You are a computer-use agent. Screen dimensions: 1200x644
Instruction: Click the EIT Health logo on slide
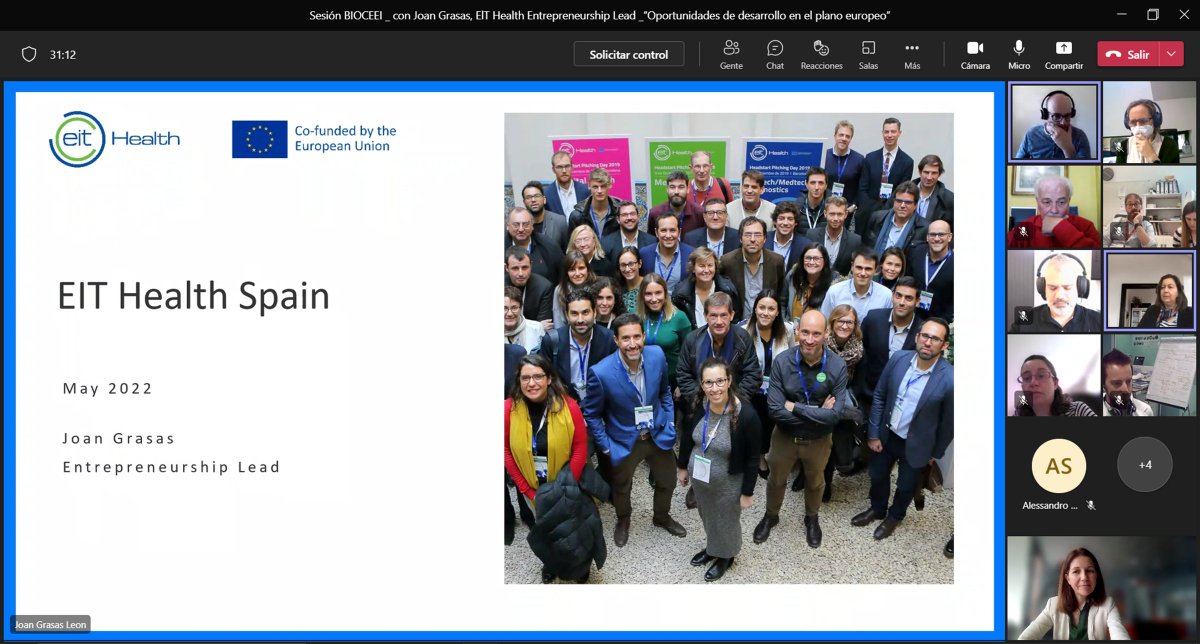(115, 139)
